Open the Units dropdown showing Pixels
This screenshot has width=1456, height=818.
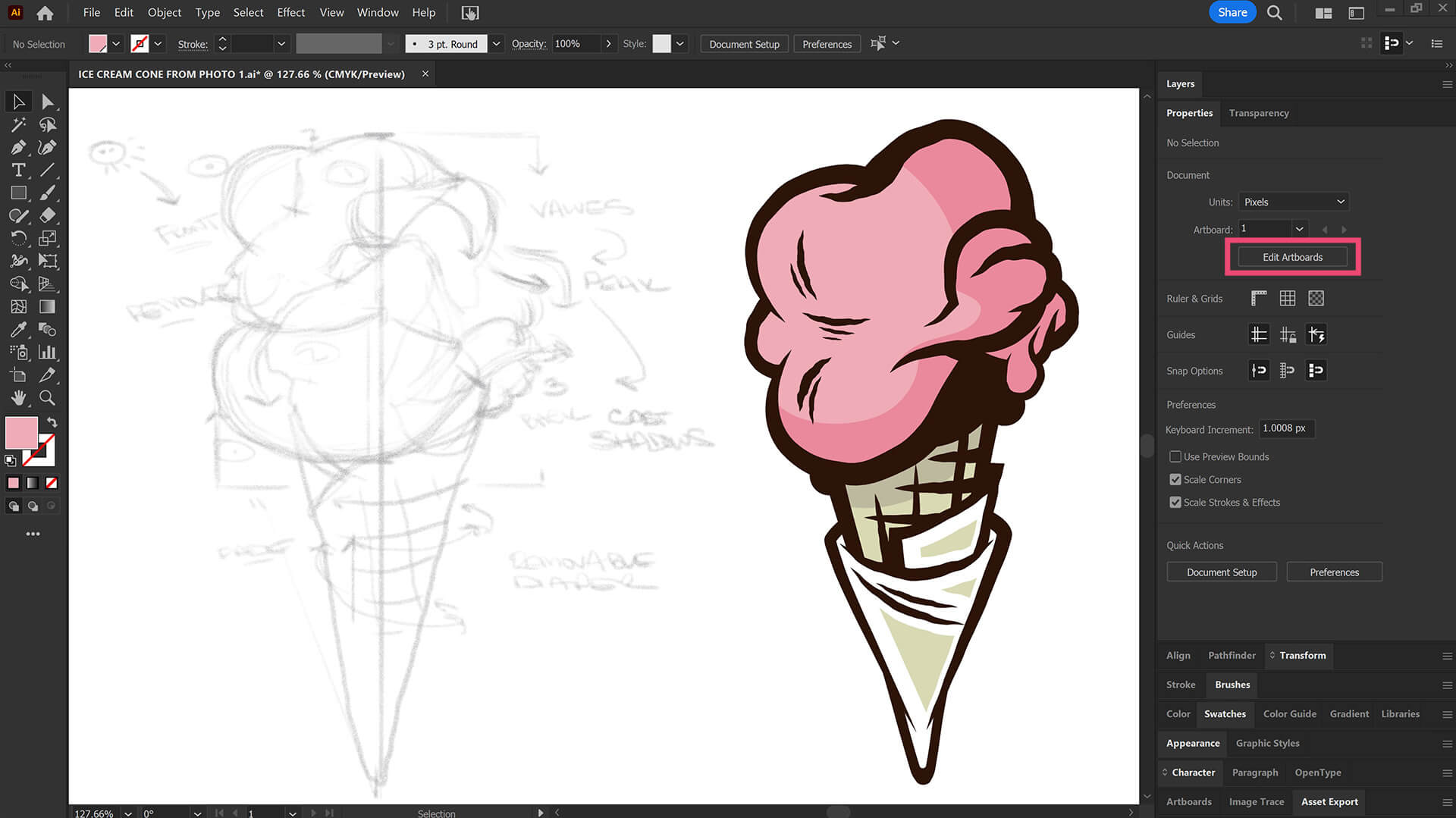click(1294, 202)
